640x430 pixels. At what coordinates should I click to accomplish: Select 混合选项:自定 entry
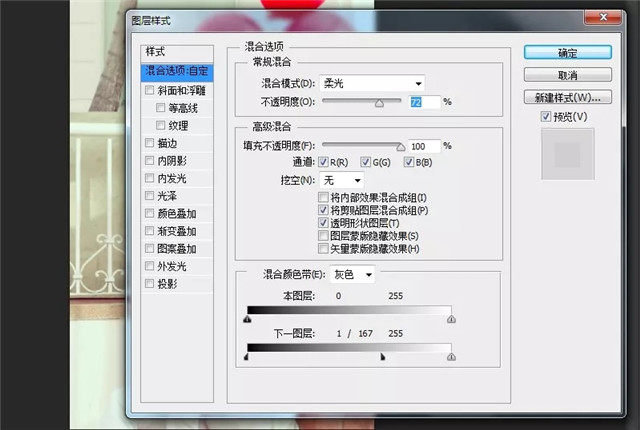[177, 71]
